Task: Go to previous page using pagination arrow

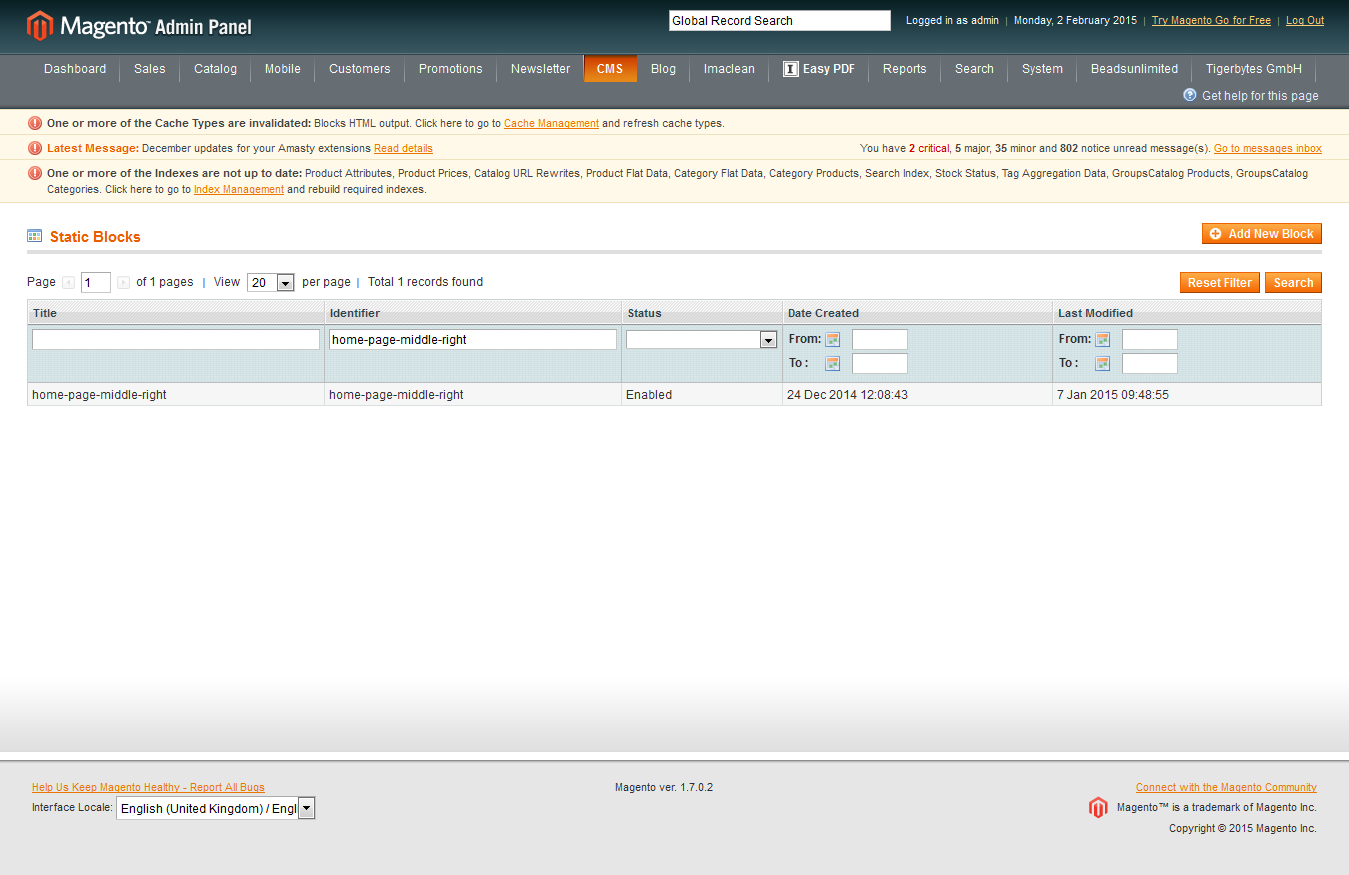Action: tap(68, 283)
